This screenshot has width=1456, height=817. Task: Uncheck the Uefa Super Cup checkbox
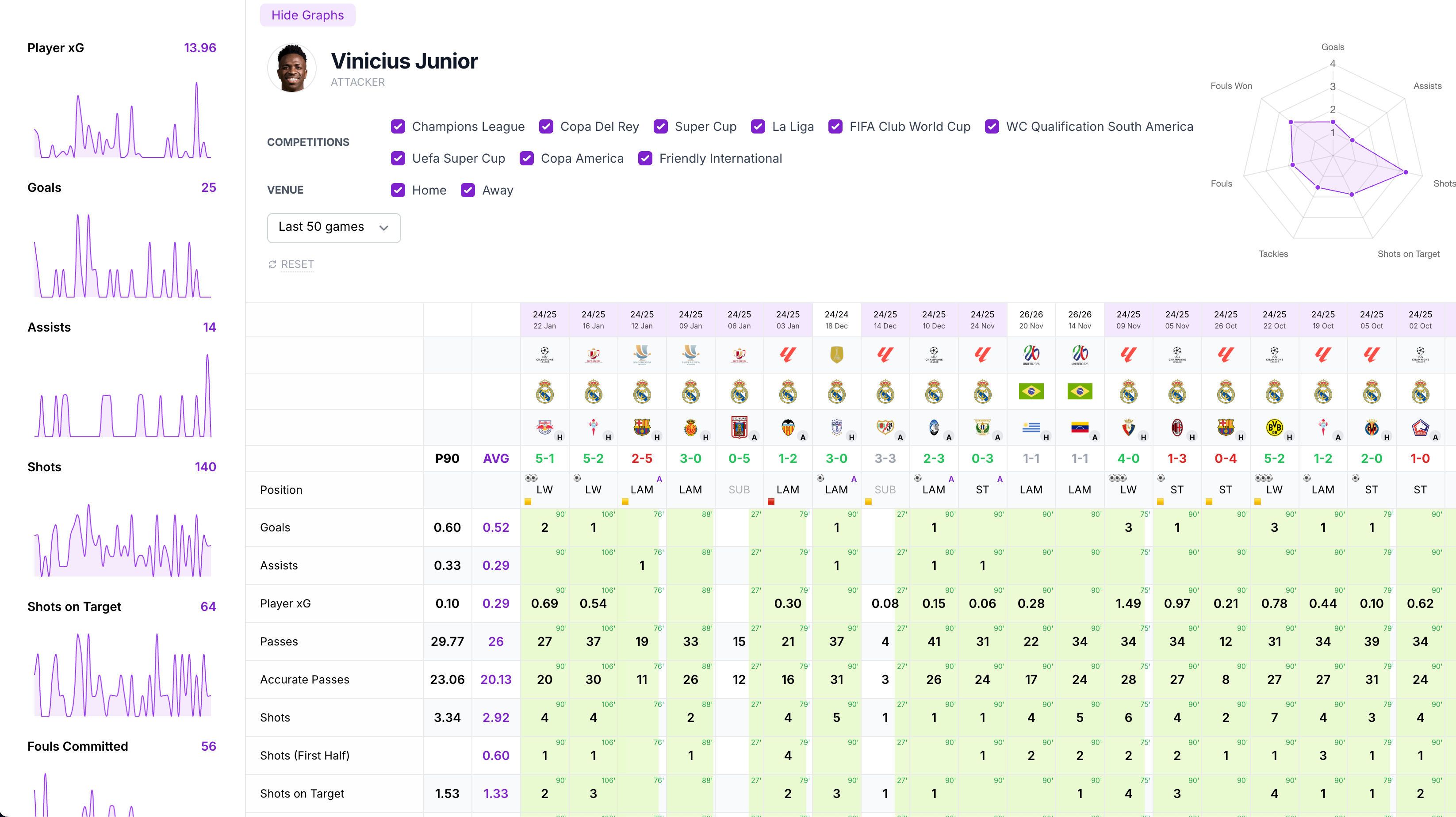coord(398,158)
